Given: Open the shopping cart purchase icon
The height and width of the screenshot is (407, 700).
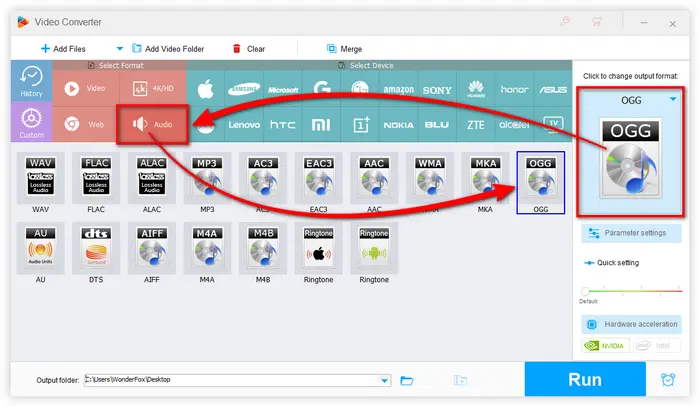Looking at the screenshot, I should click(597, 21).
